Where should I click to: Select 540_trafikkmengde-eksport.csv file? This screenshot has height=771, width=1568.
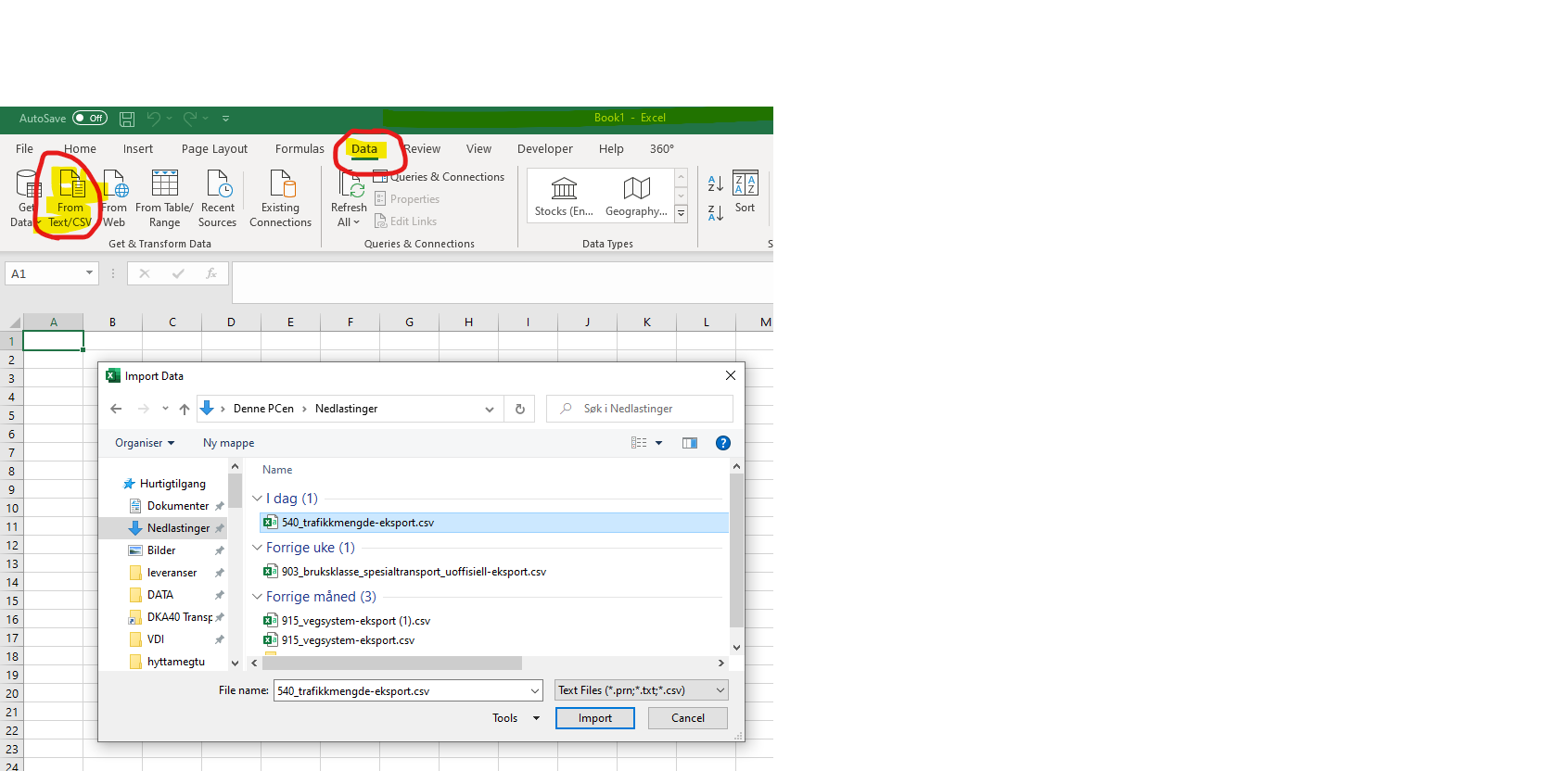pos(494,523)
